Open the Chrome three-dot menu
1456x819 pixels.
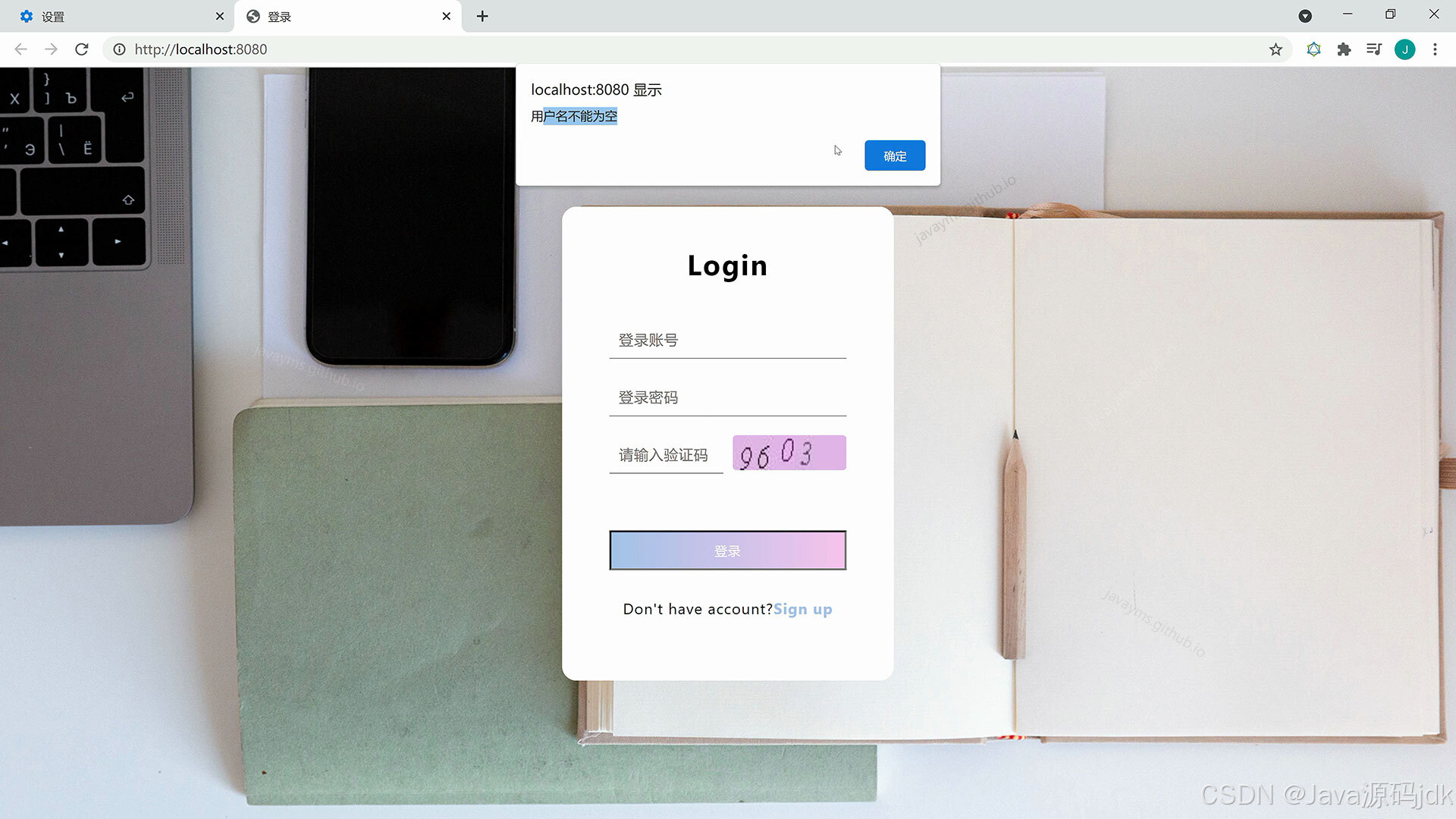[x=1435, y=49]
